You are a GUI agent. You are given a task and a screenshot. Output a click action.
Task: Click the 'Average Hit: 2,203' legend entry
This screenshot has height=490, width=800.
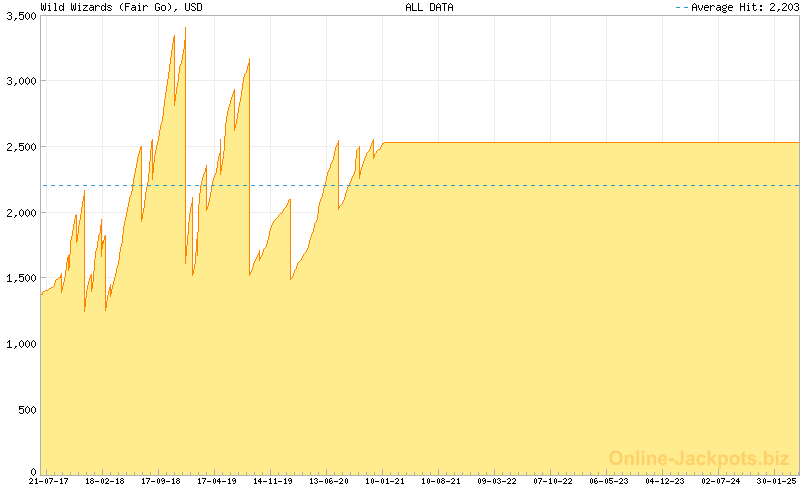(744, 7)
